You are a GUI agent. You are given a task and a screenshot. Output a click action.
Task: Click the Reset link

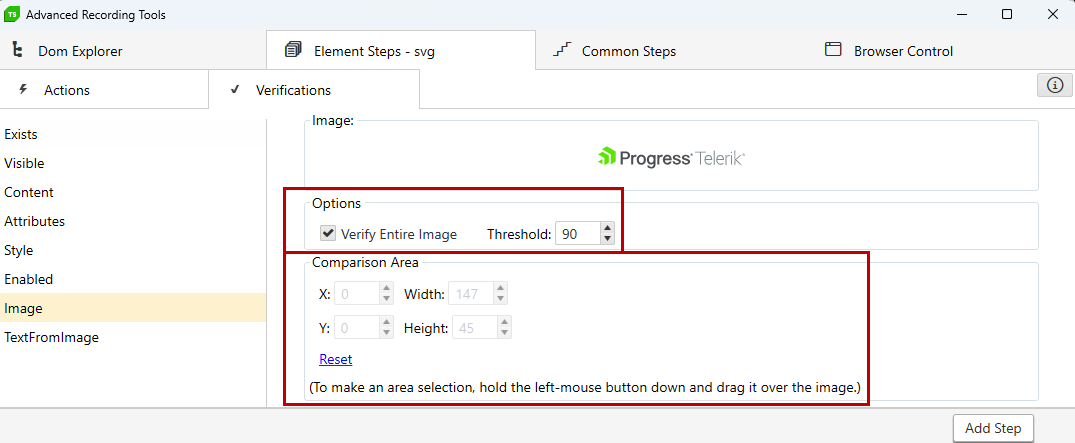coord(335,359)
